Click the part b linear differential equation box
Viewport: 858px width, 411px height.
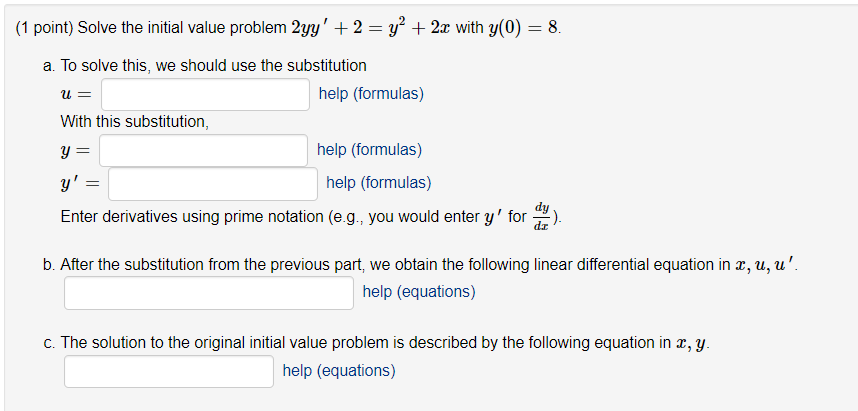click(x=209, y=293)
